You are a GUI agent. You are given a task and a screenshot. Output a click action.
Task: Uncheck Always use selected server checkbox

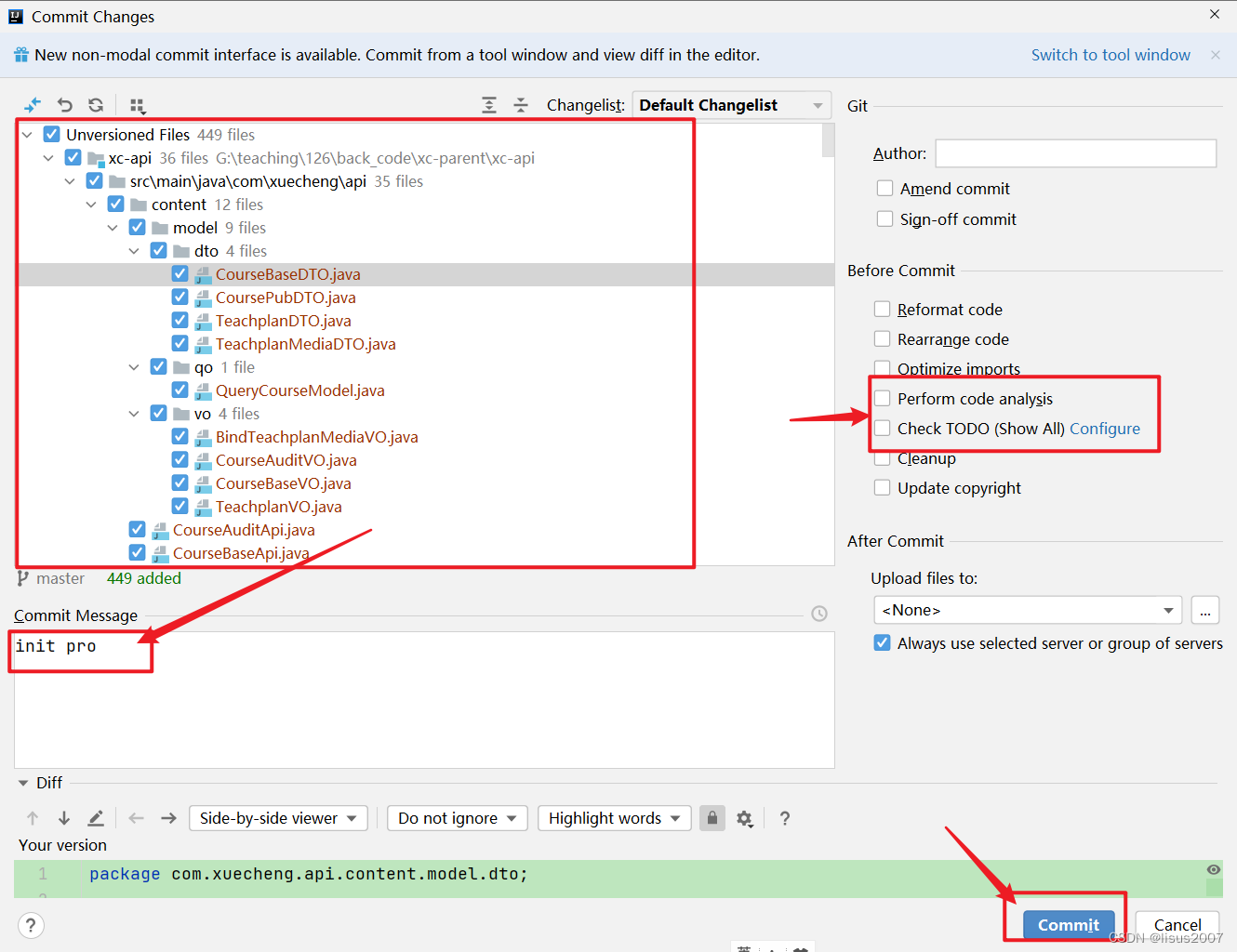883,643
